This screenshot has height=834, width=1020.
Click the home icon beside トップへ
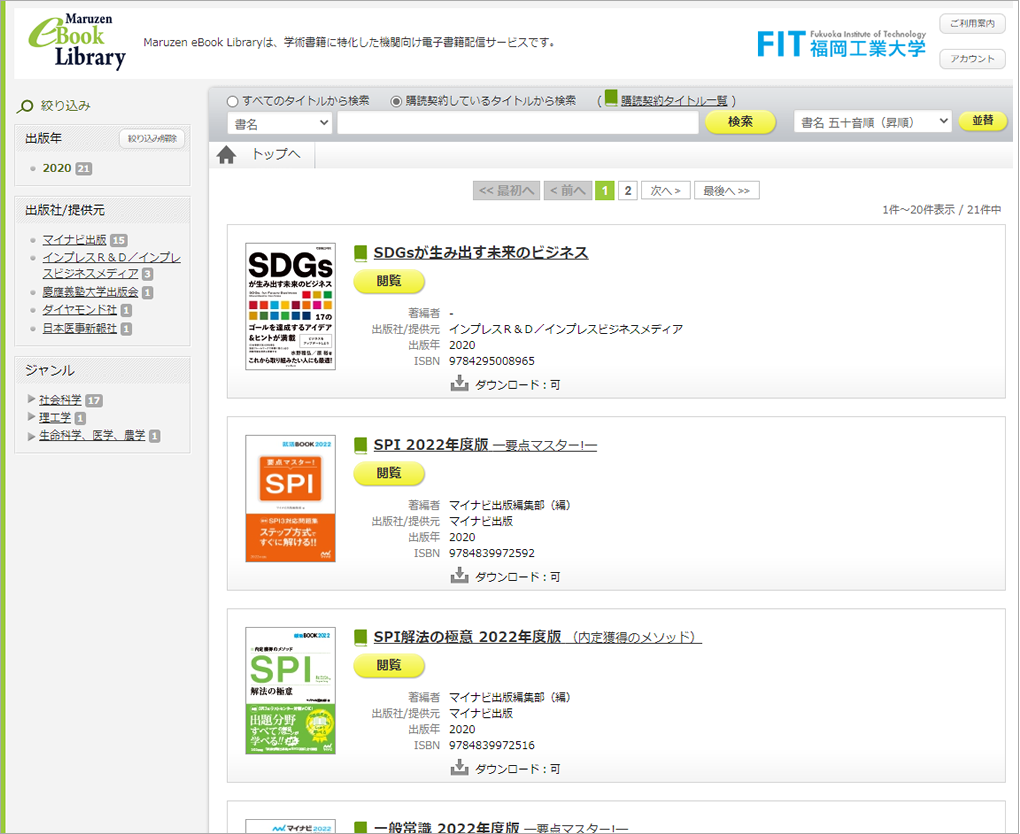pyautogui.click(x=226, y=155)
